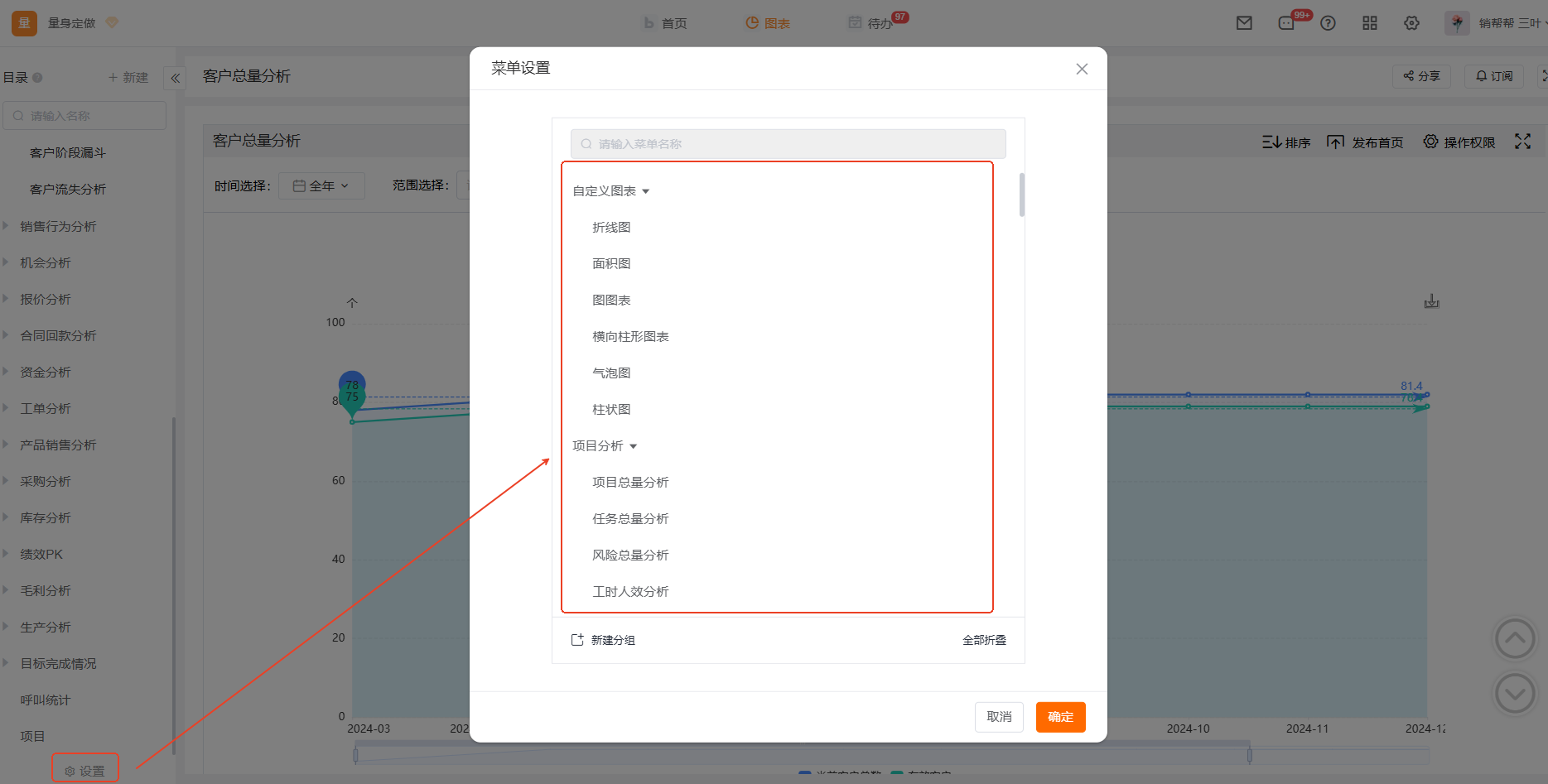Open the apps grid icon
The image size is (1548, 784).
tap(1370, 23)
